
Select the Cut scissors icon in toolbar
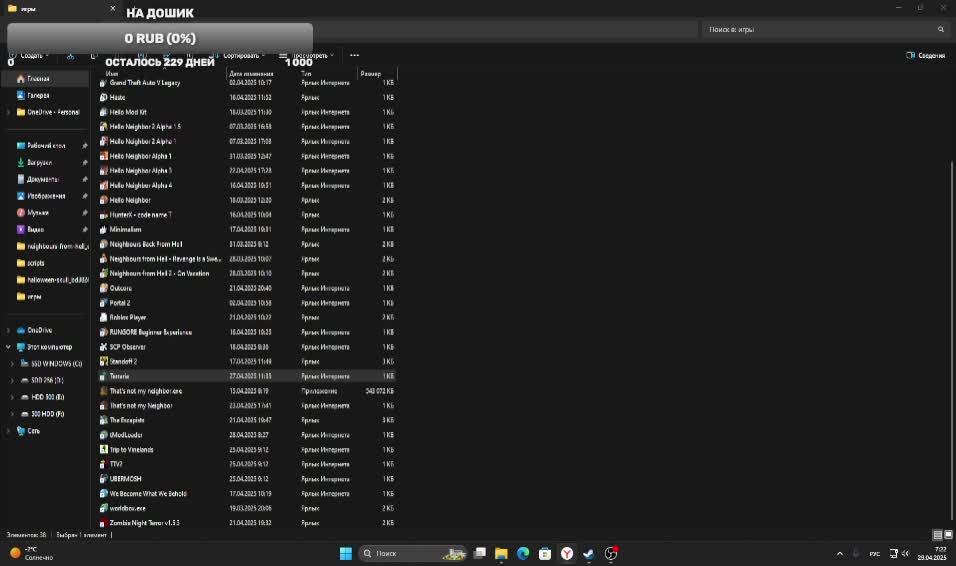coord(71,56)
